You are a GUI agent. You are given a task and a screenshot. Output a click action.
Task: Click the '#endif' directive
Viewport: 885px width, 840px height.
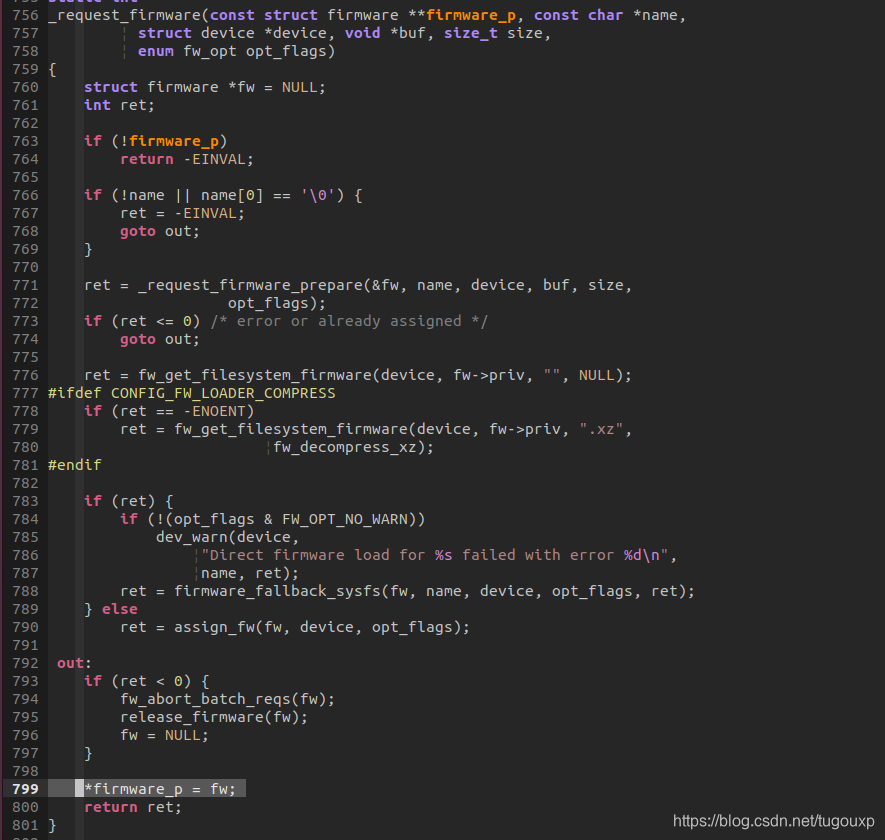[75, 465]
